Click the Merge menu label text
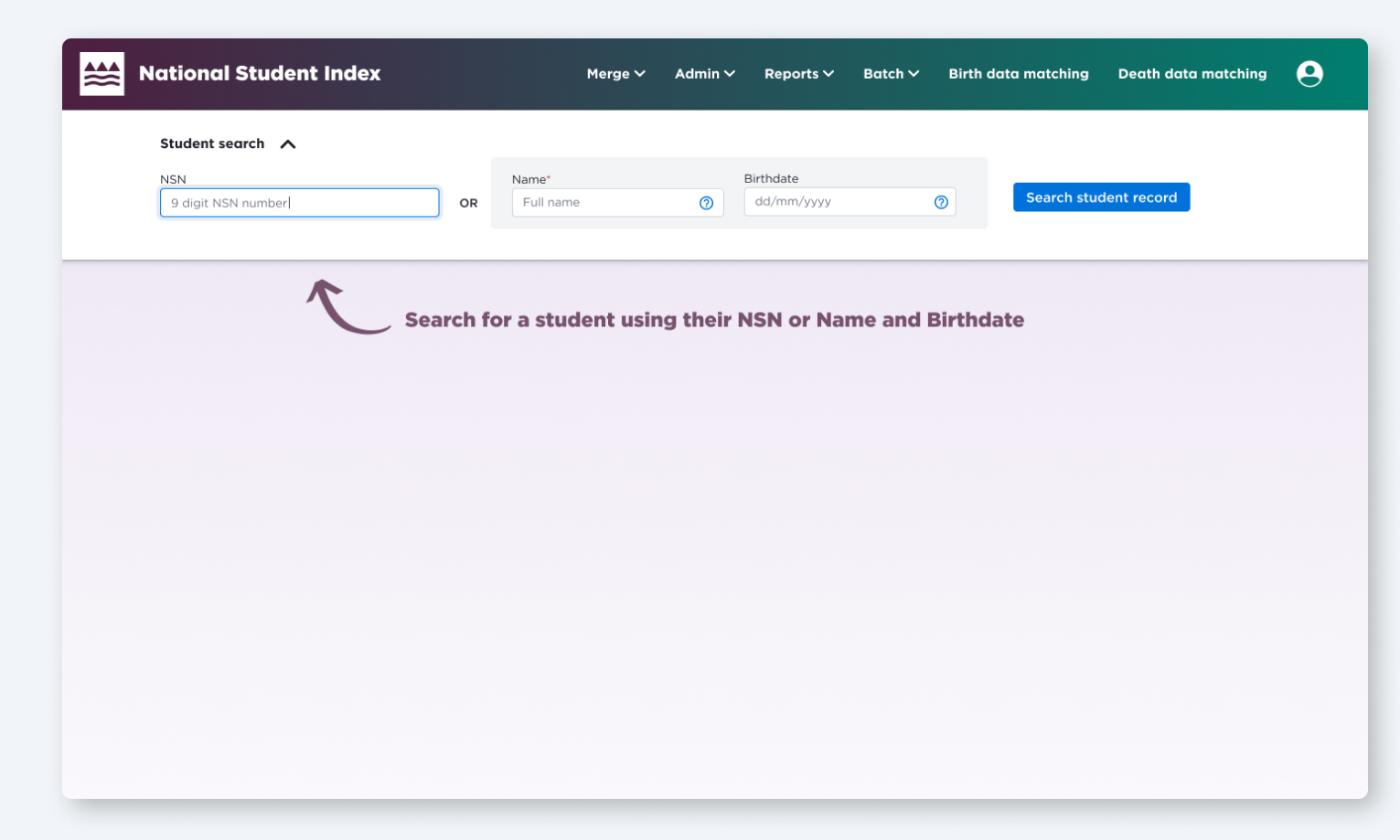 click(607, 74)
